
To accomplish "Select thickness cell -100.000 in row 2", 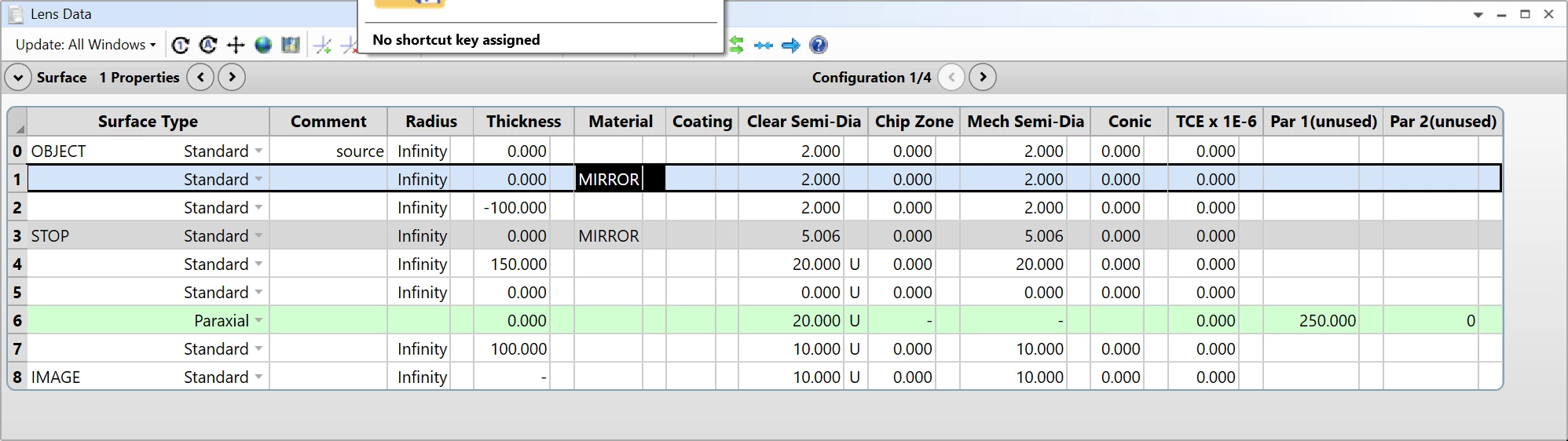I will point(512,207).
